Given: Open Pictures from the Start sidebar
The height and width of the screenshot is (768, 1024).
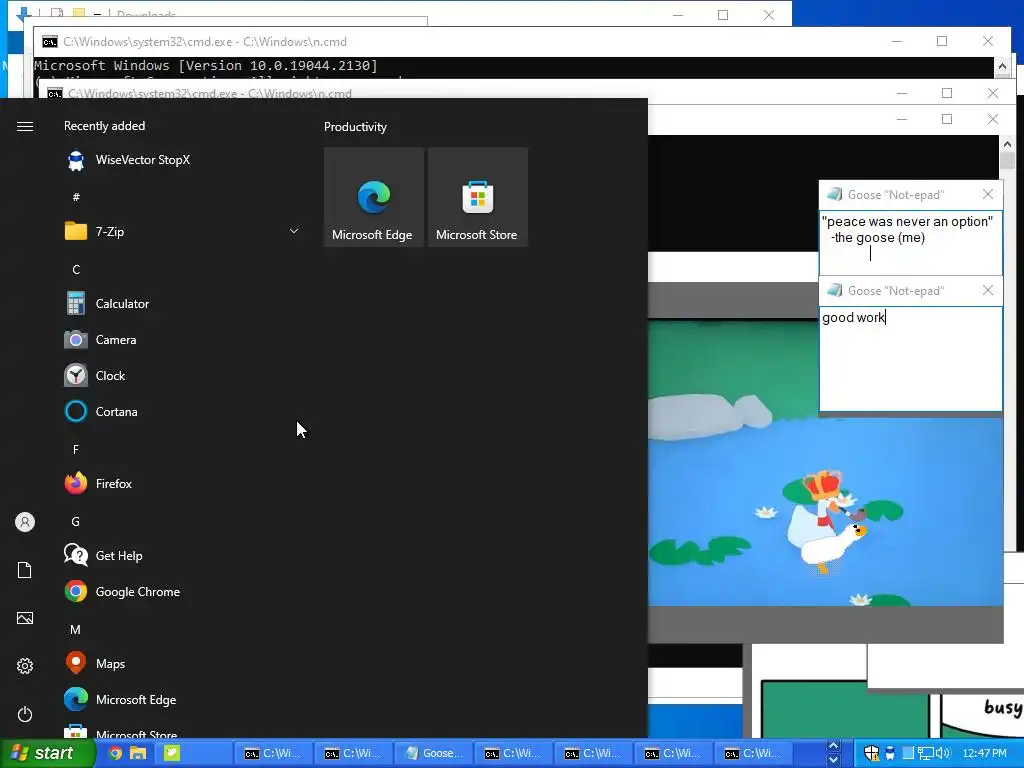Looking at the screenshot, I should (x=25, y=618).
